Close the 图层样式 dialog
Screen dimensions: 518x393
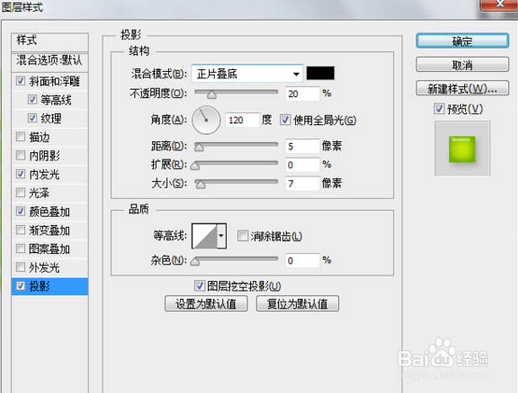pyautogui.click(x=499, y=5)
